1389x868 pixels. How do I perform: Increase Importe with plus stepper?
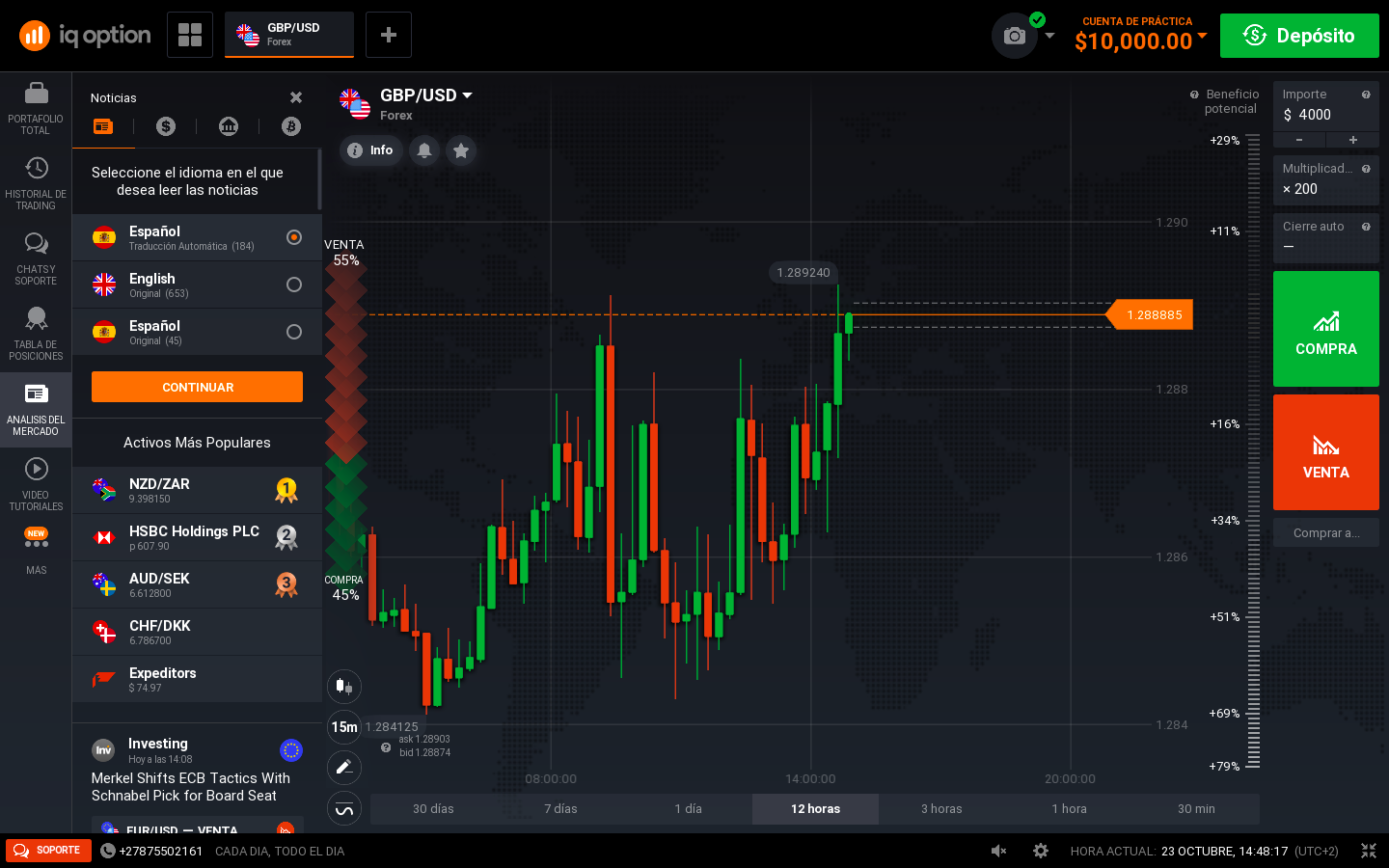1353,141
